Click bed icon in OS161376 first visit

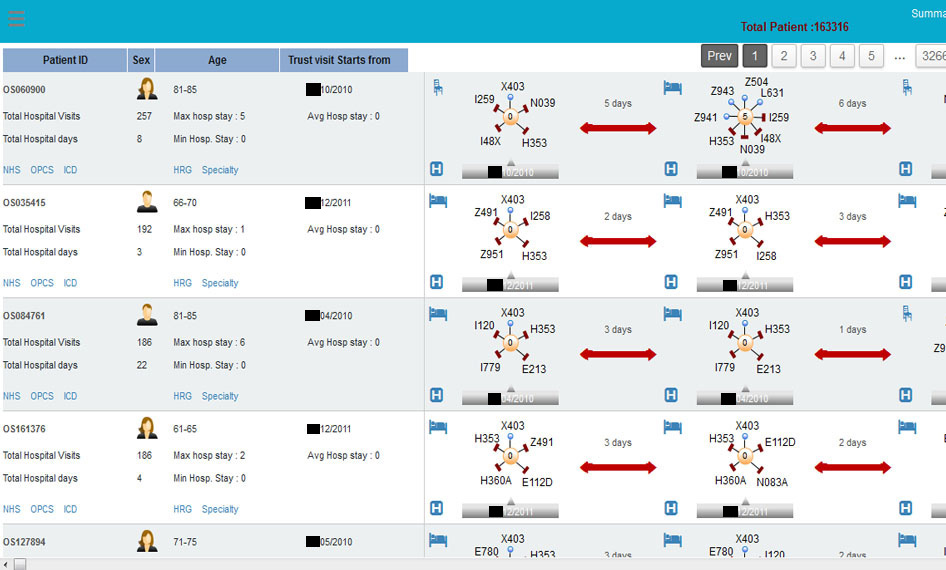(438, 427)
